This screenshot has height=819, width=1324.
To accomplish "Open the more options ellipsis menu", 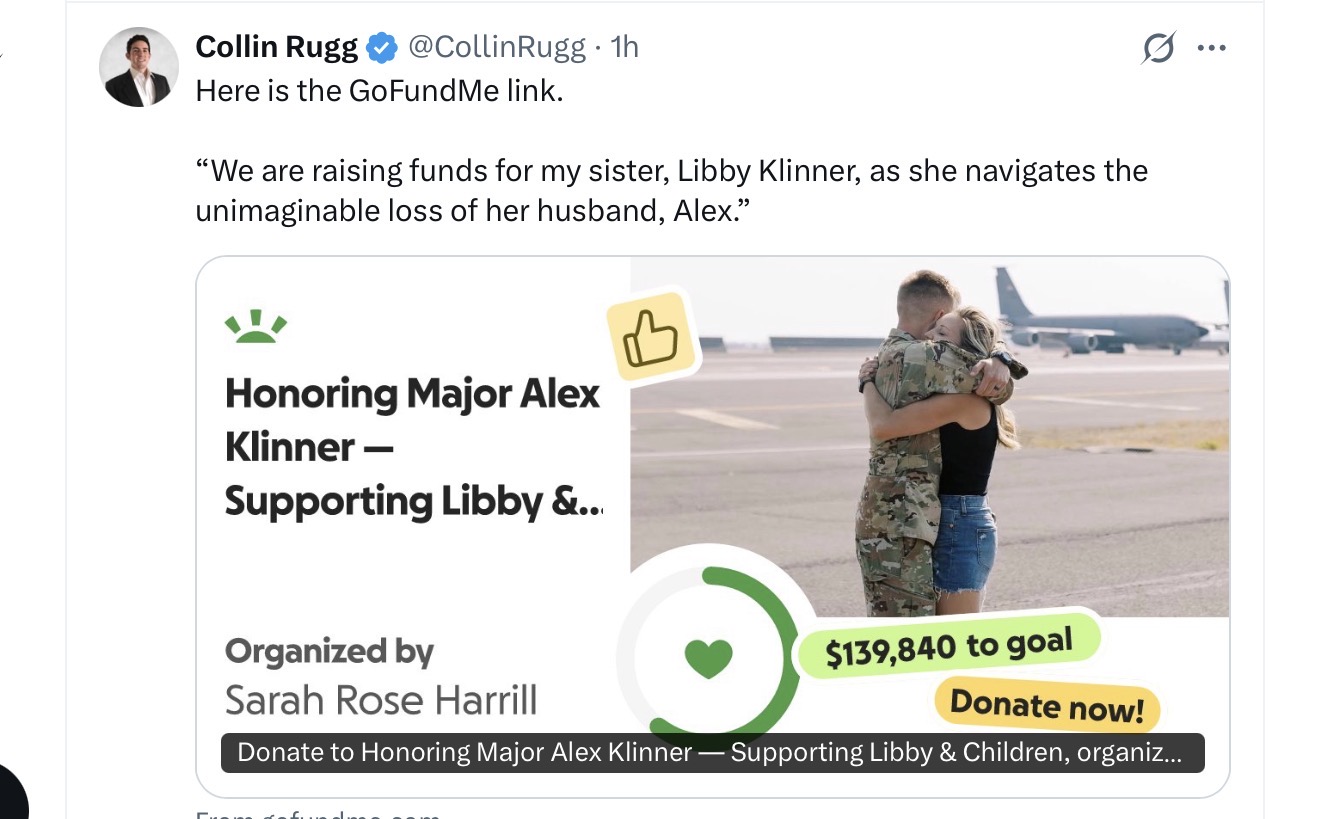I will point(1211,48).
